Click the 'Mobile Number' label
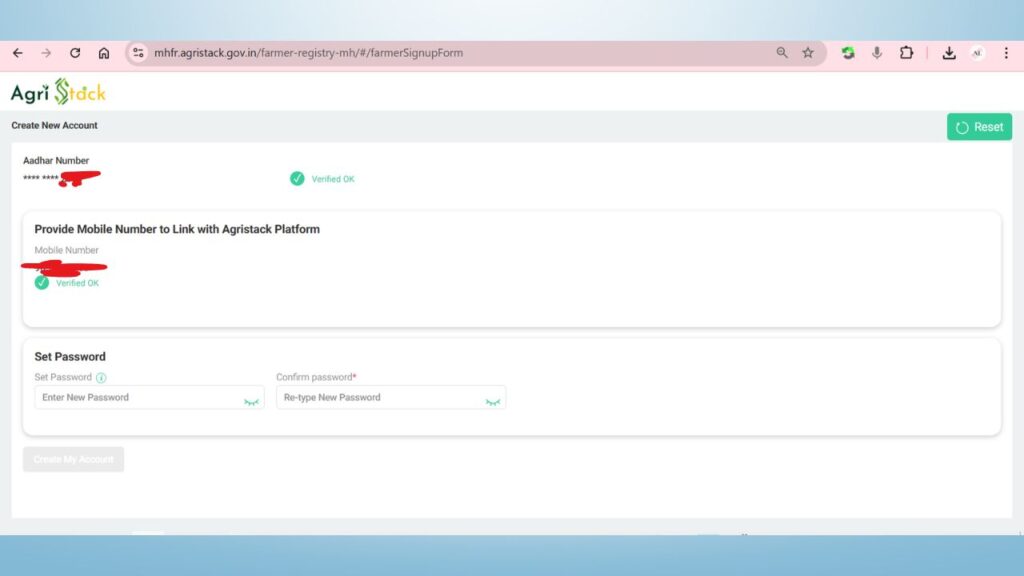This screenshot has width=1024, height=576. point(67,250)
